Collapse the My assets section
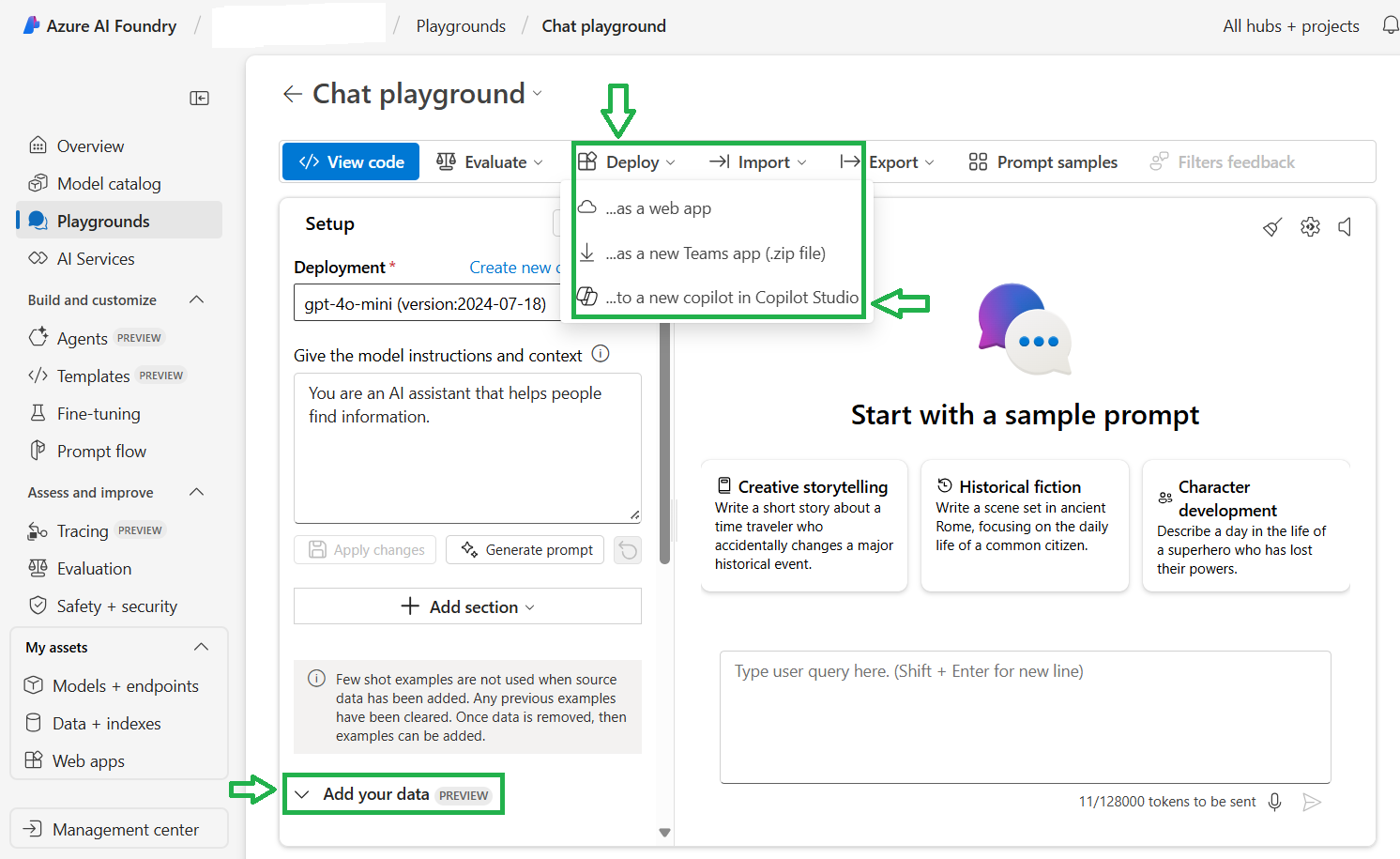Image resolution: width=1400 pixels, height=859 pixels. (x=201, y=647)
